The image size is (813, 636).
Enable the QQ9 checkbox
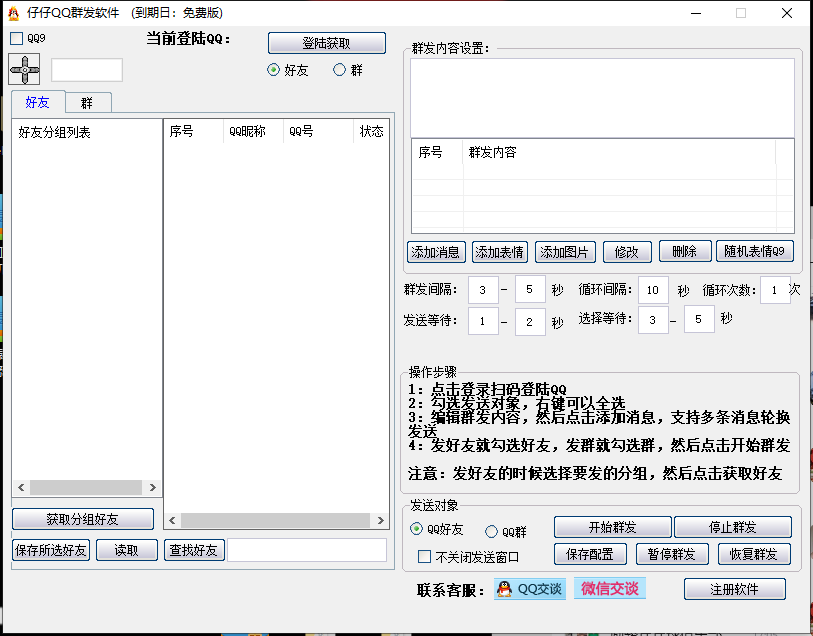(17, 38)
